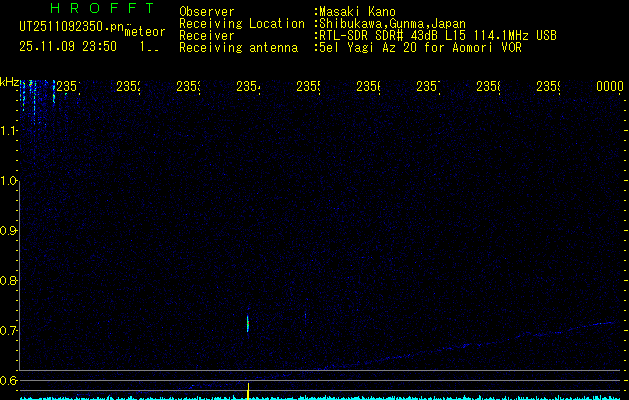Select the date stamp 25.11.09 23:50
This screenshot has width=629, height=400.
tap(68, 47)
